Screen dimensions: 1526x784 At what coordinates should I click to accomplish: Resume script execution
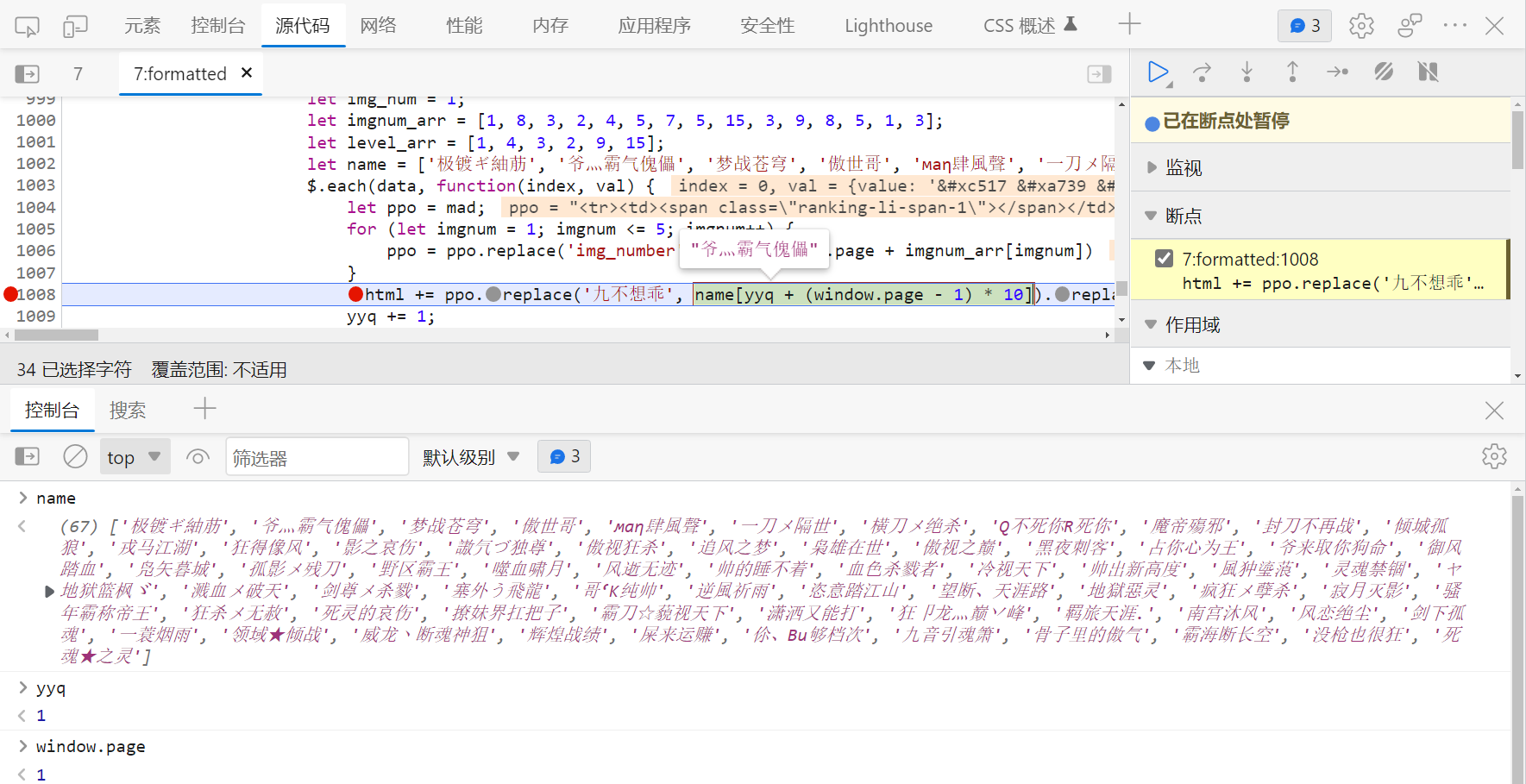pos(1159,72)
